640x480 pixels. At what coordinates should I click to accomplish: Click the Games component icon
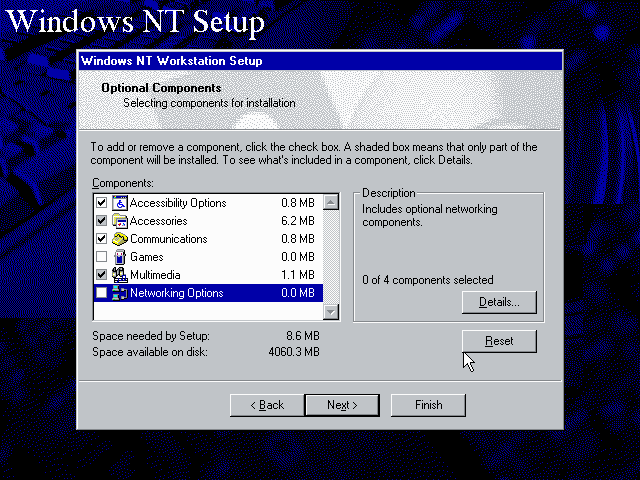[119, 257]
